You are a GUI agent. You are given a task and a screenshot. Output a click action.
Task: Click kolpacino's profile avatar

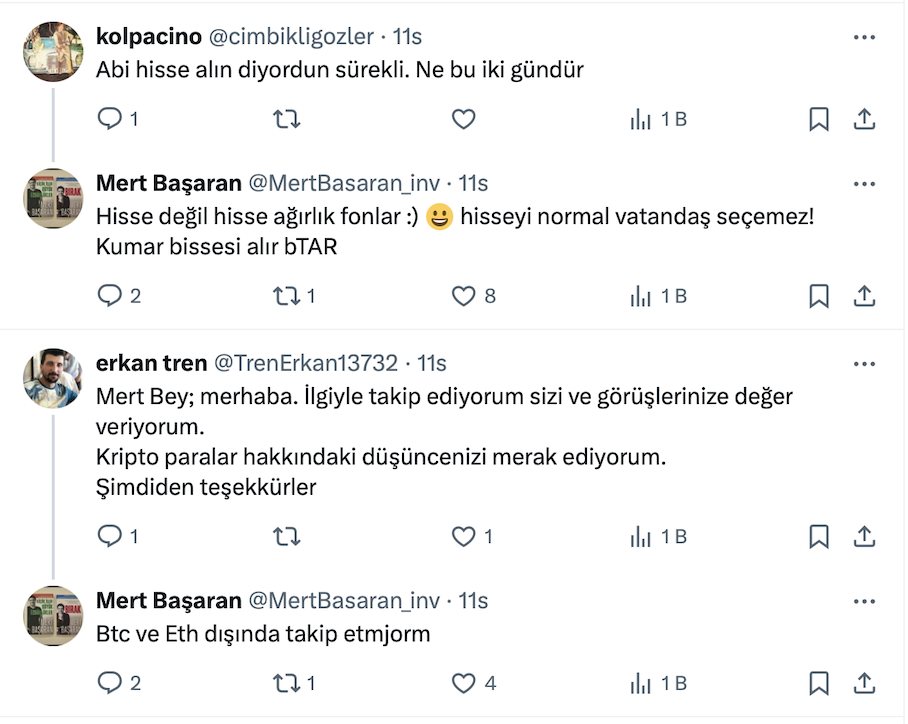pyautogui.click(x=52, y=51)
